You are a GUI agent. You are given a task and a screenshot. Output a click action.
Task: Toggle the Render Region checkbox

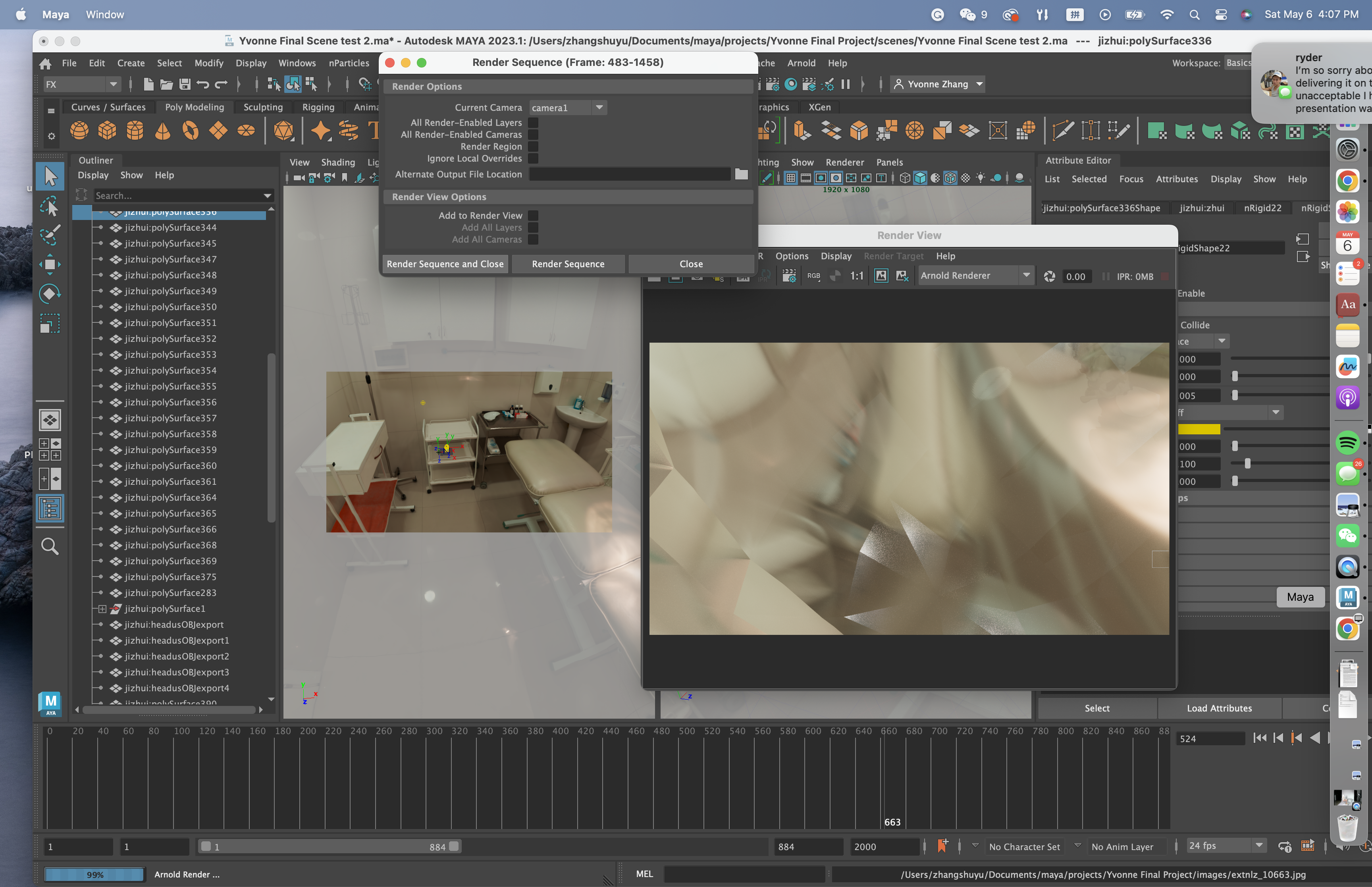point(533,146)
